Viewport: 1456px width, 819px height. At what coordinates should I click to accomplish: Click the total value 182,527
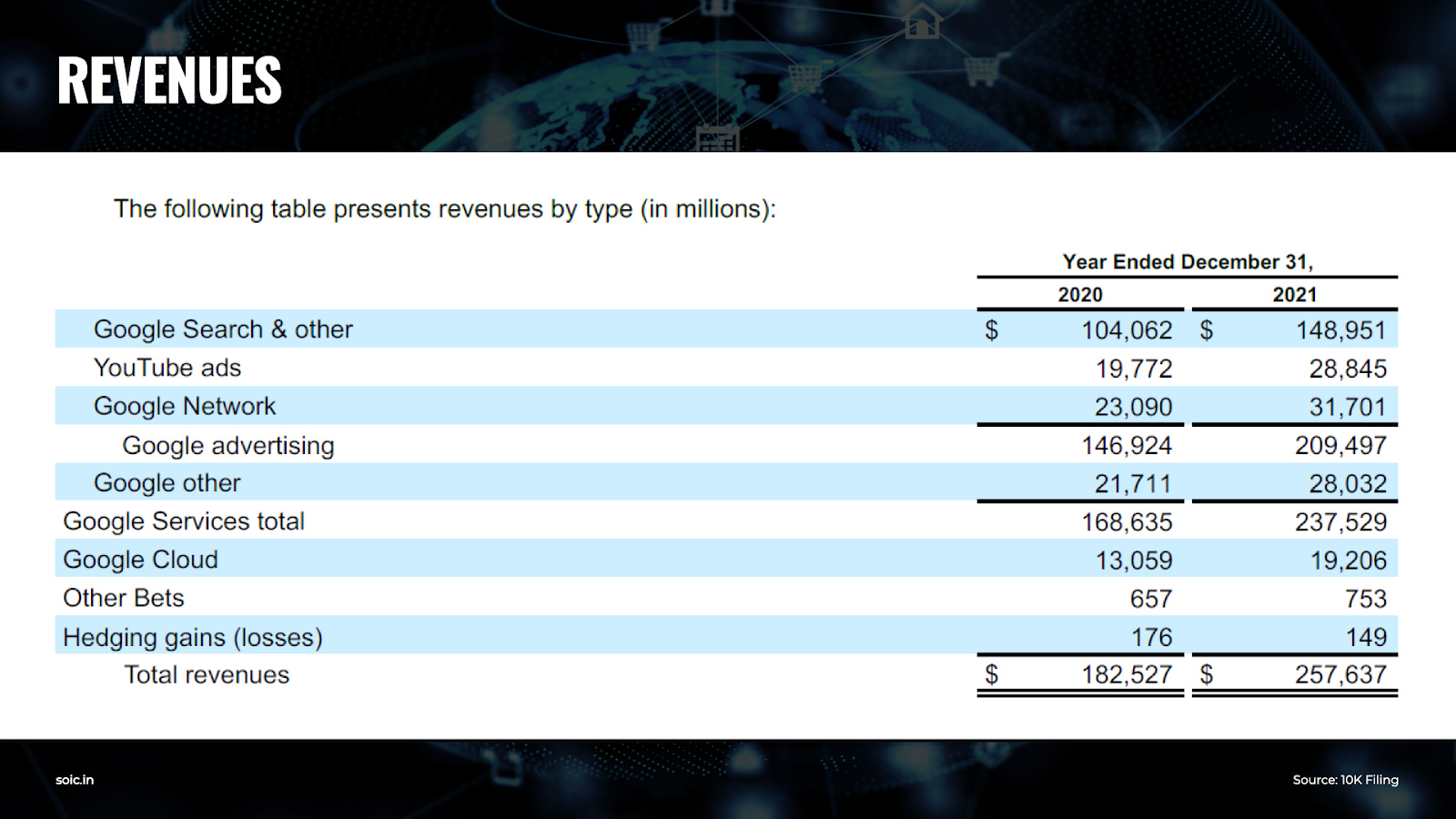(1127, 675)
